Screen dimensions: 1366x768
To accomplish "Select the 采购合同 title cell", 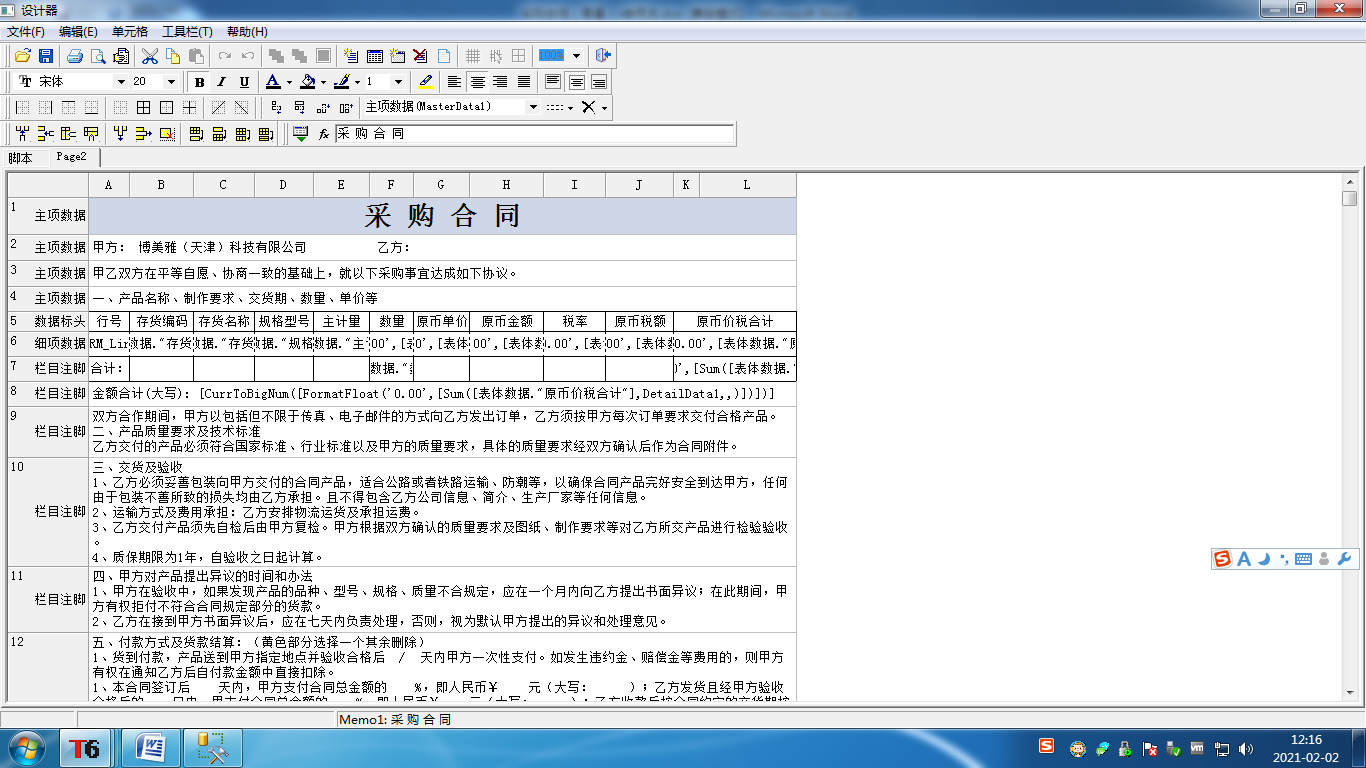I will coord(443,216).
